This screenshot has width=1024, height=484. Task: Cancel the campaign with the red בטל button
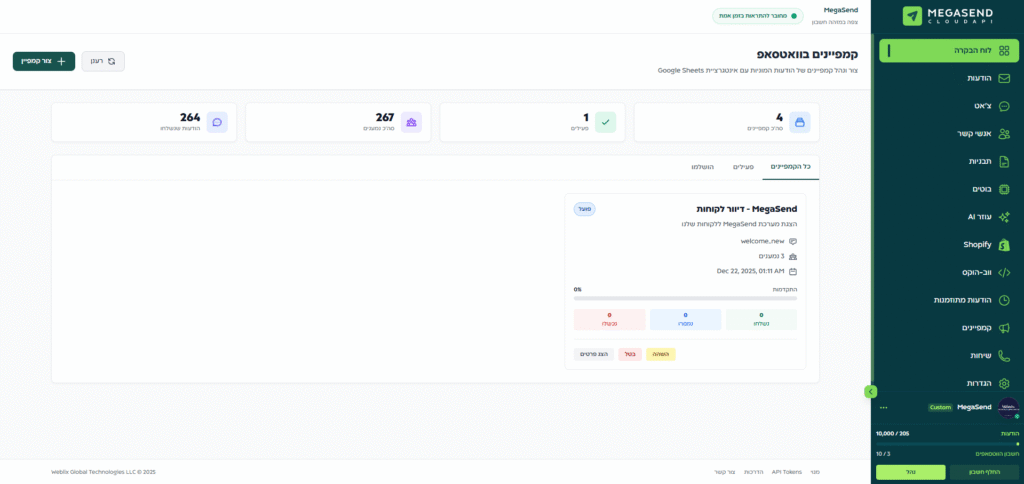(630, 354)
